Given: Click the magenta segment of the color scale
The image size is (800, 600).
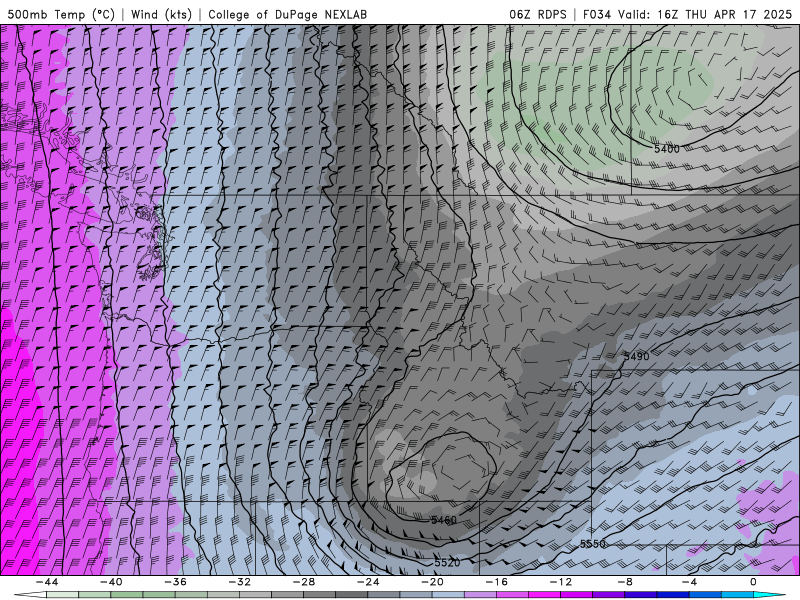Looking at the screenshot, I should click(544, 595).
